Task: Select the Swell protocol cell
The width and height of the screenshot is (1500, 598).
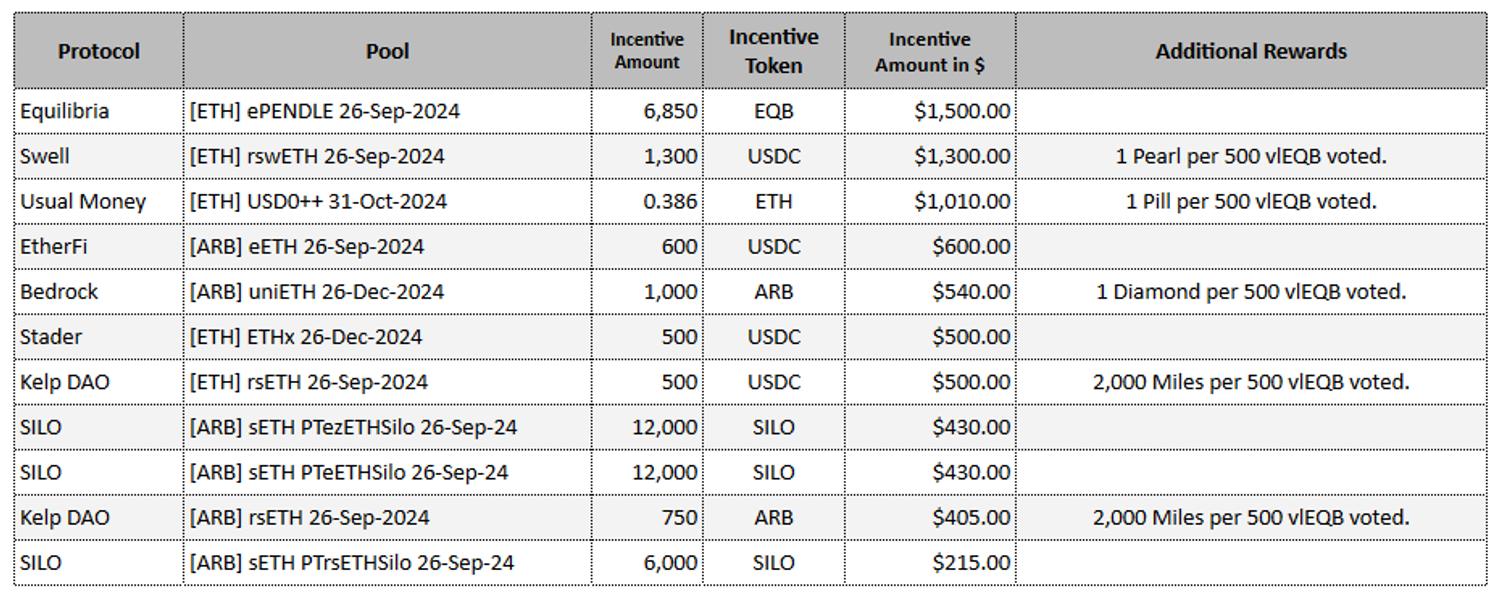Action: tap(45, 156)
